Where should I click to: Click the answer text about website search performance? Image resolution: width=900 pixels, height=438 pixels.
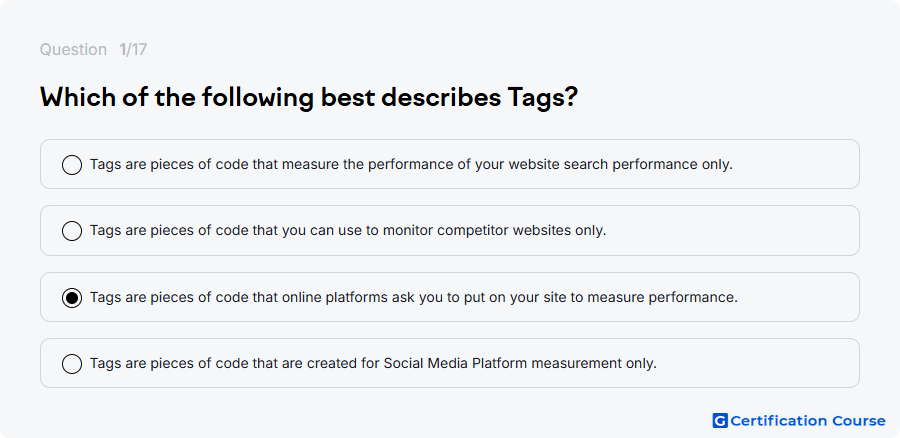411,165
